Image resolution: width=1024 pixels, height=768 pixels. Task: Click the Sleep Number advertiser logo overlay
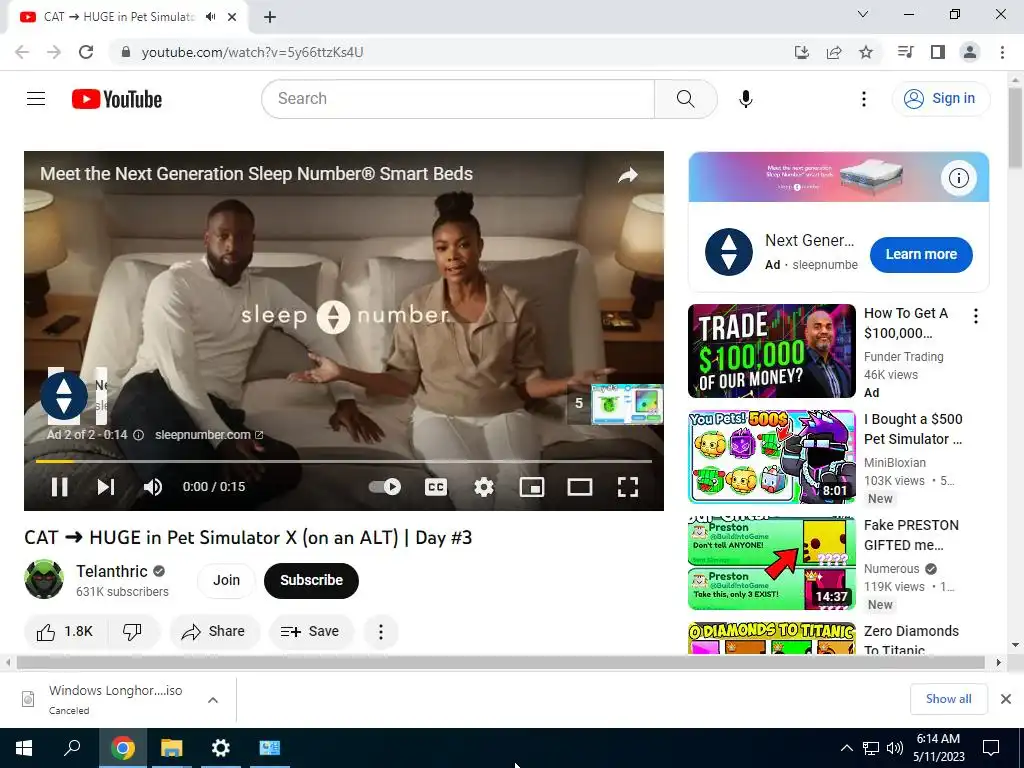pyautogui.click(x=64, y=396)
